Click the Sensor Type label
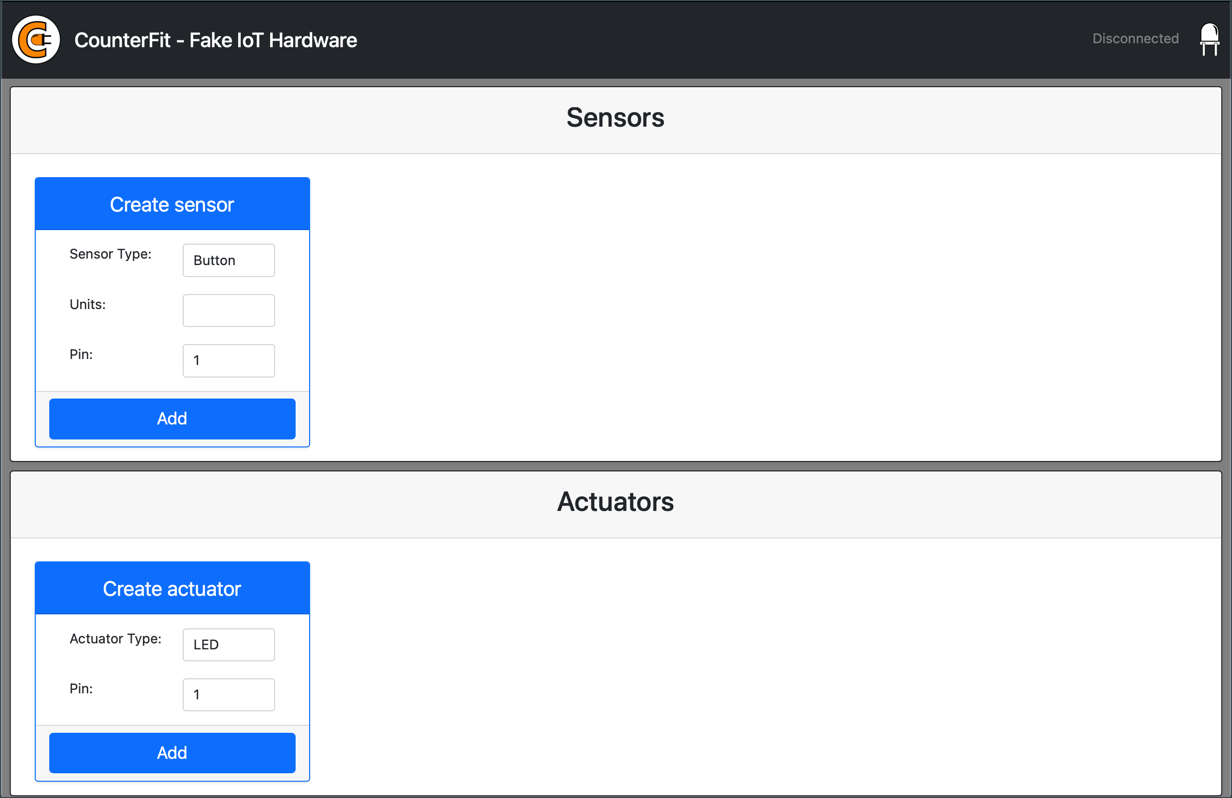The image size is (1232, 798). 110,254
